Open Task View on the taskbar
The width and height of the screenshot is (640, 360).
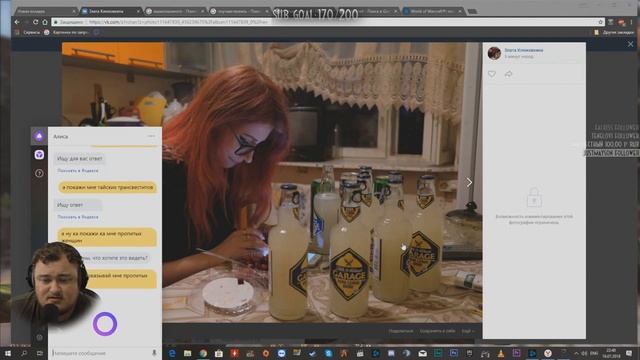pyautogui.click(x=40, y=353)
